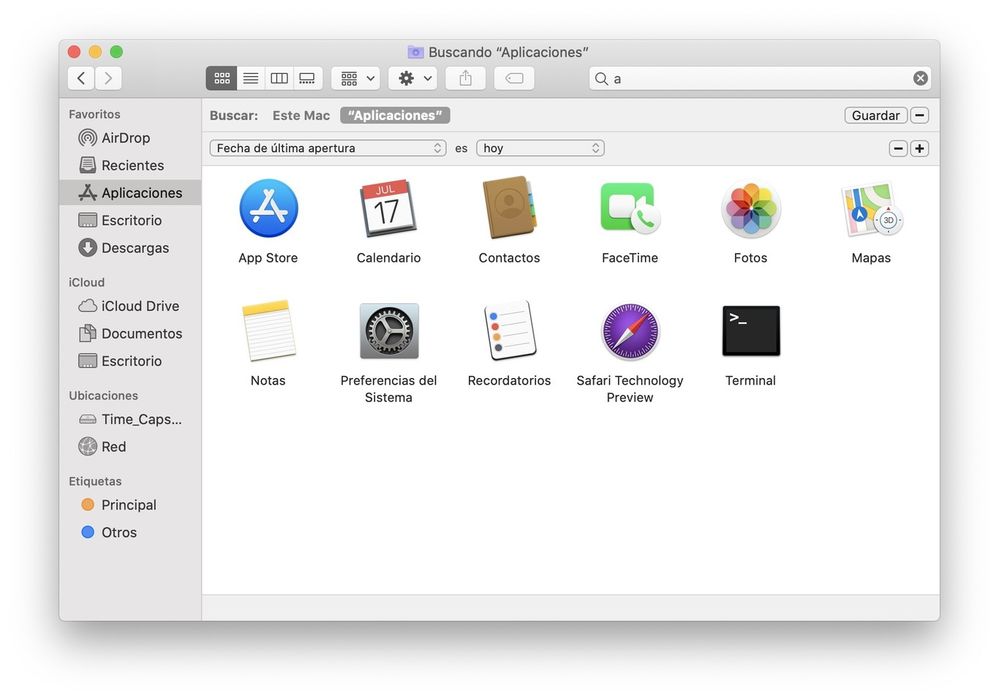Select 'Este Mac' search scope

pyautogui.click(x=301, y=116)
